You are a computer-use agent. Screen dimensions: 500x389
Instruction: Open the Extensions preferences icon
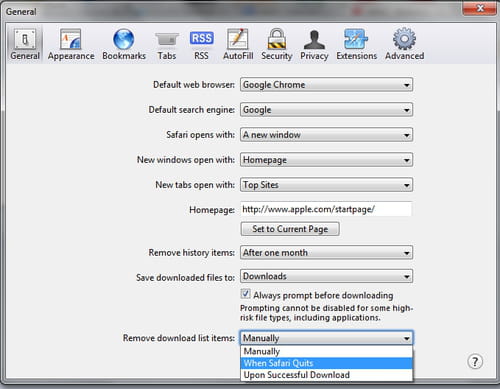[356, 45]
